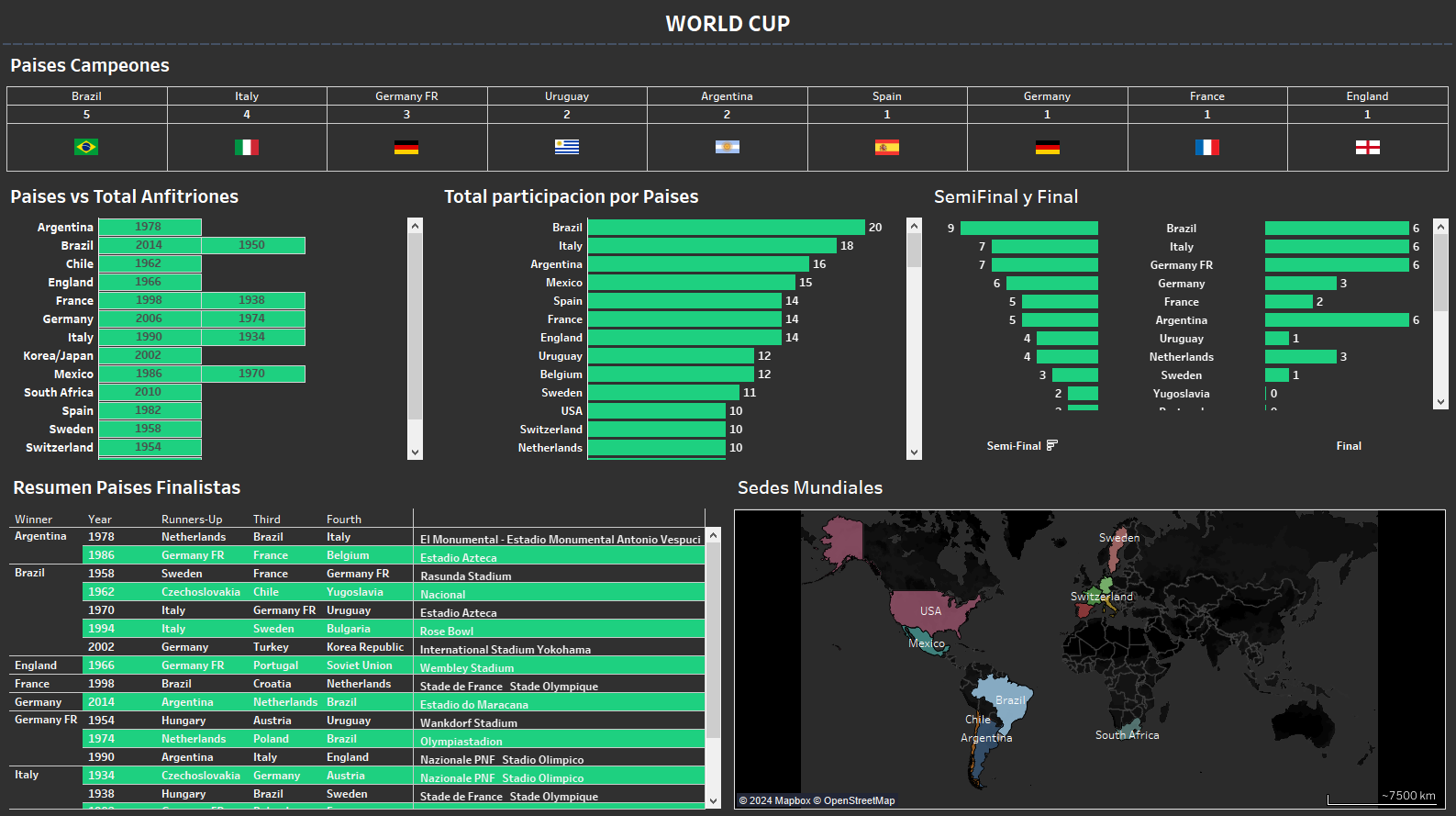Click the England flag icon
The image size is (1456, 816).
coord(1368,147)
